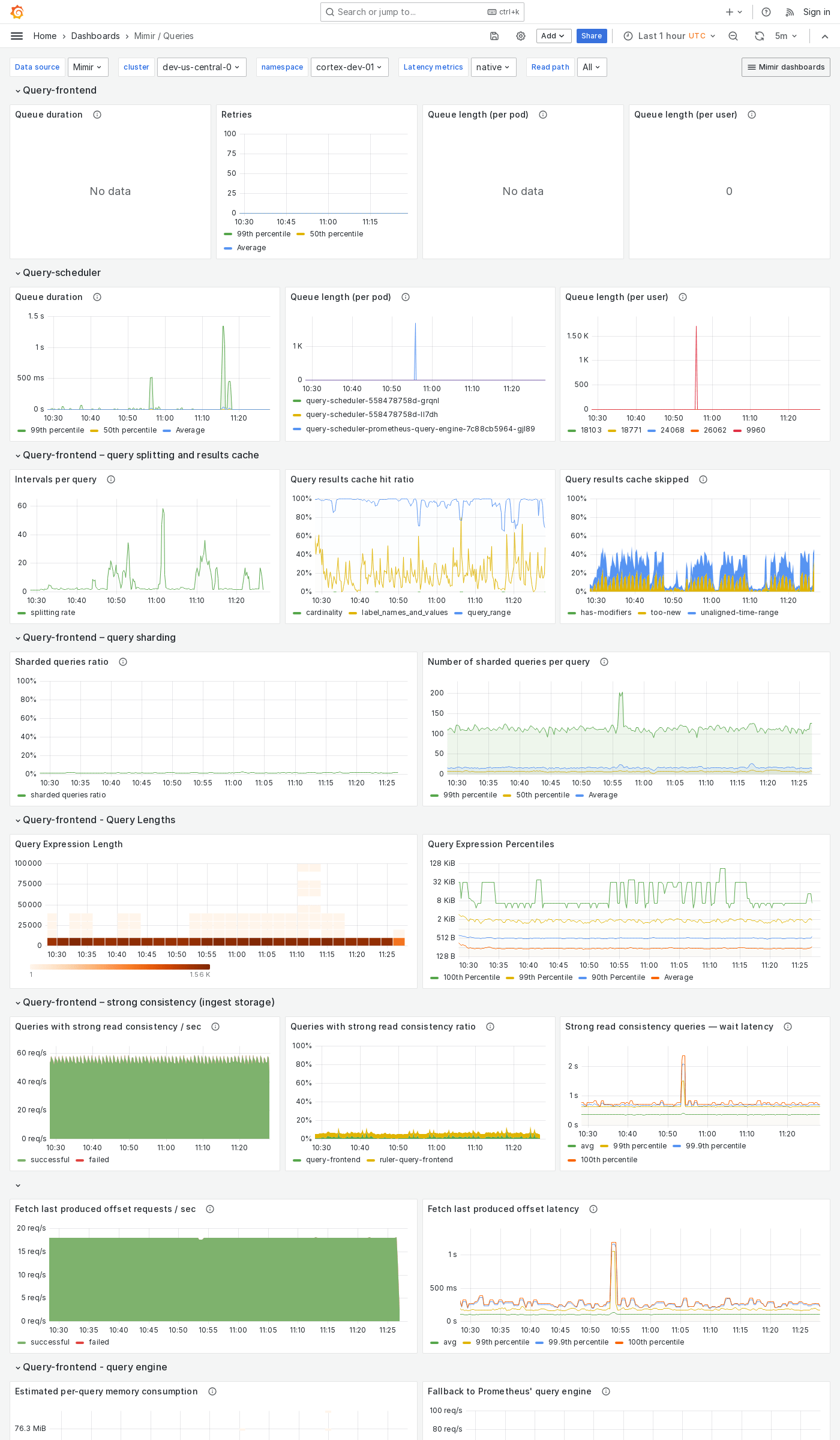Click the heatmap color scale gradient bar
The image size is (840, 1440).
[x=120, y=967]
